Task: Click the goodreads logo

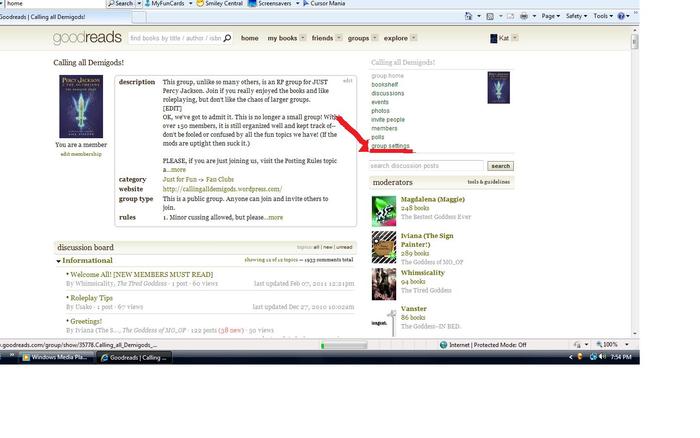Action: tap(87, 38)
